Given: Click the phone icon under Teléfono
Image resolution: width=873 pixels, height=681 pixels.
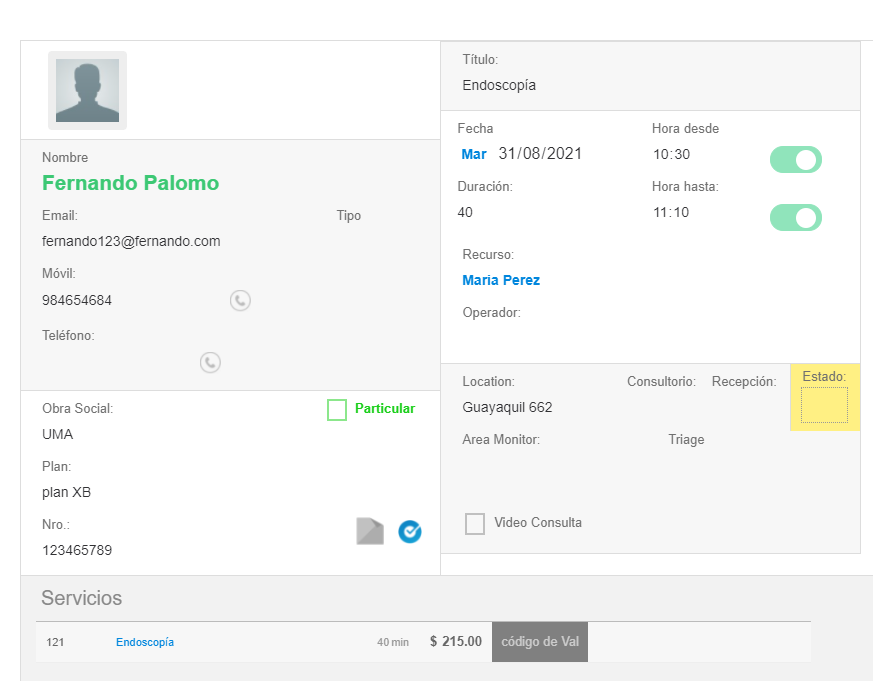Looking at the screenshot, I should 210,362.
